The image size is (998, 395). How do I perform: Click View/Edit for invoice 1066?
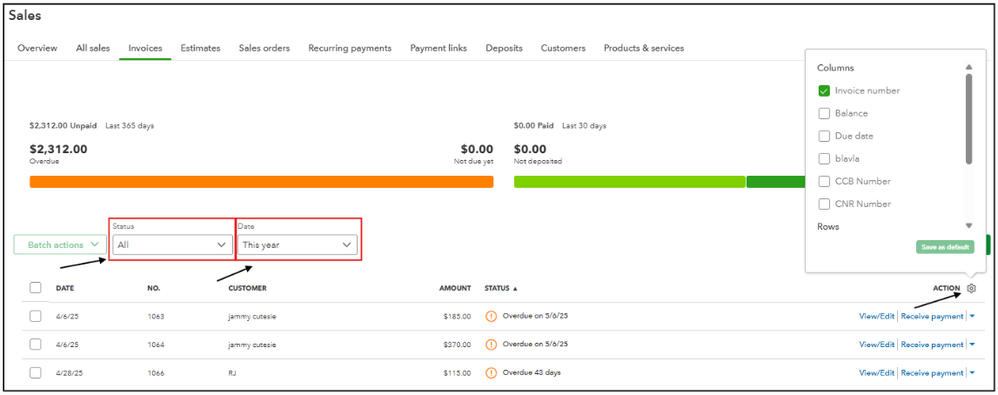pos(876,373)
